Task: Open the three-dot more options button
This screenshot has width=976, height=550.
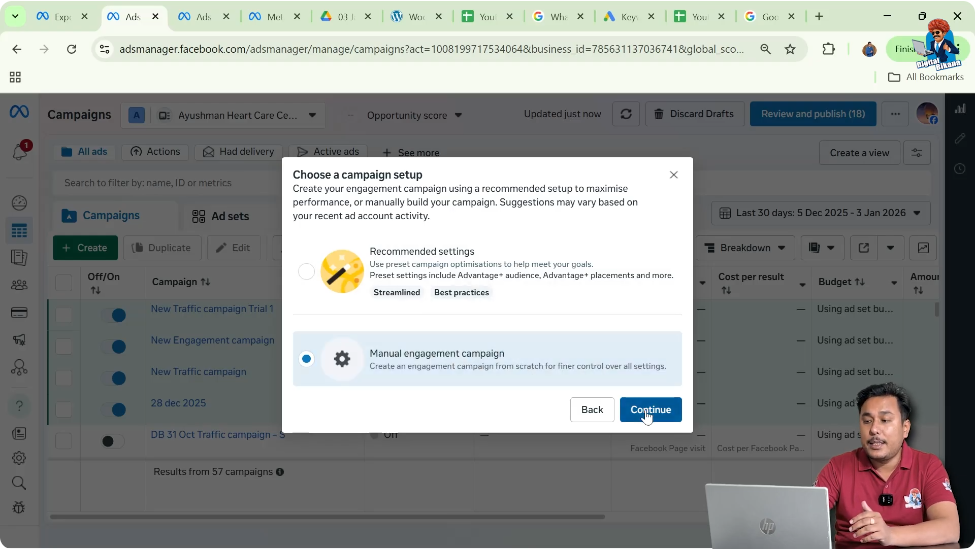Action: pyautogui.click(x=895, y=114)
